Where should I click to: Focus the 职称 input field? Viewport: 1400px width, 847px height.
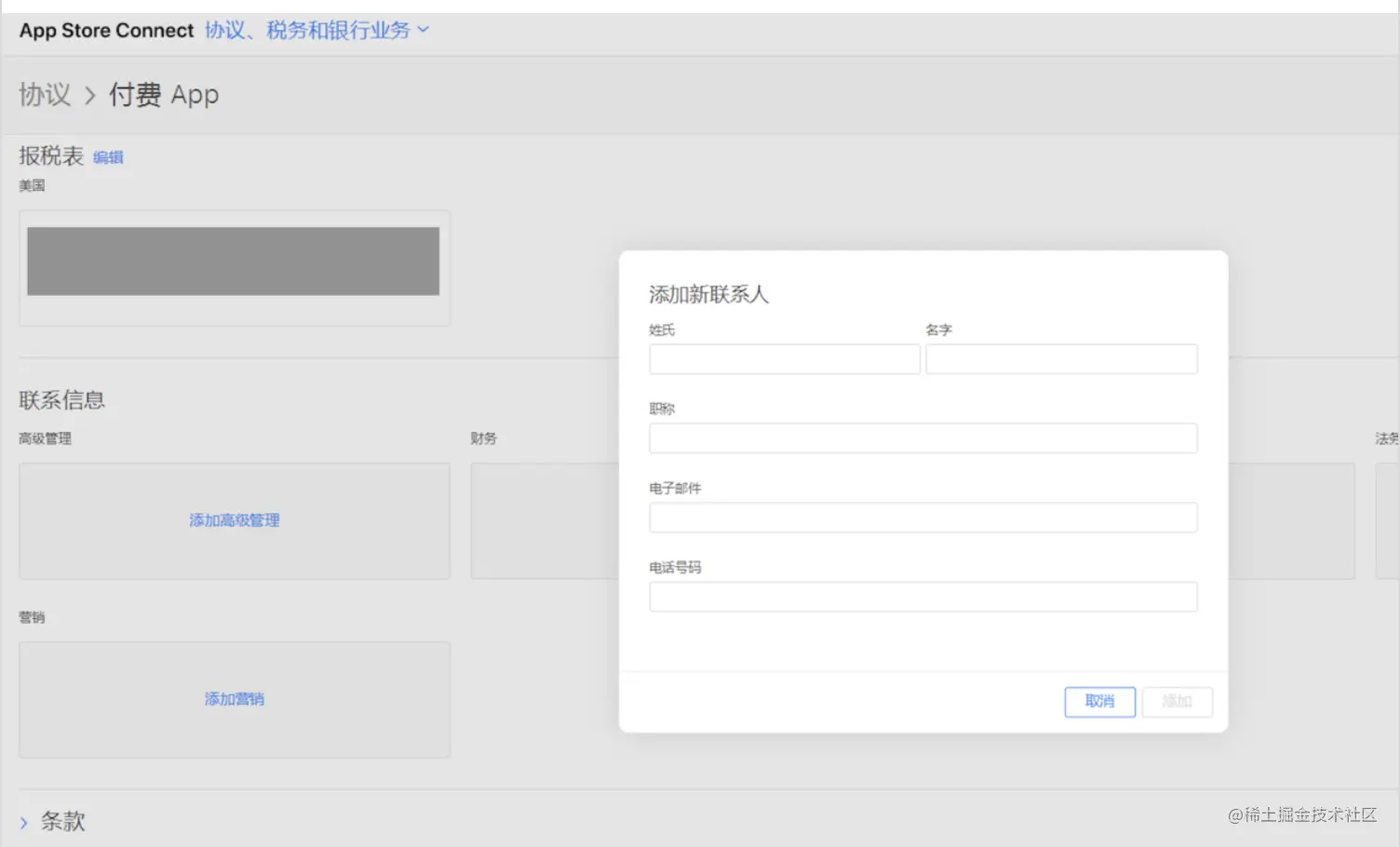coord(923,438)
